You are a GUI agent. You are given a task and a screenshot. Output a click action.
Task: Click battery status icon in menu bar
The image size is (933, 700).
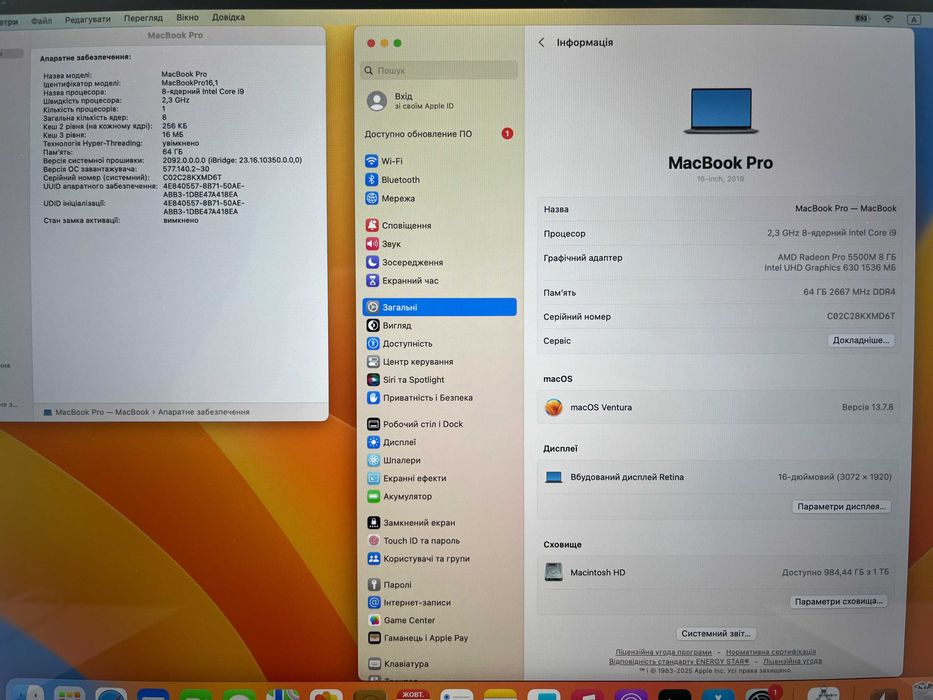click(x=862, y=18)
